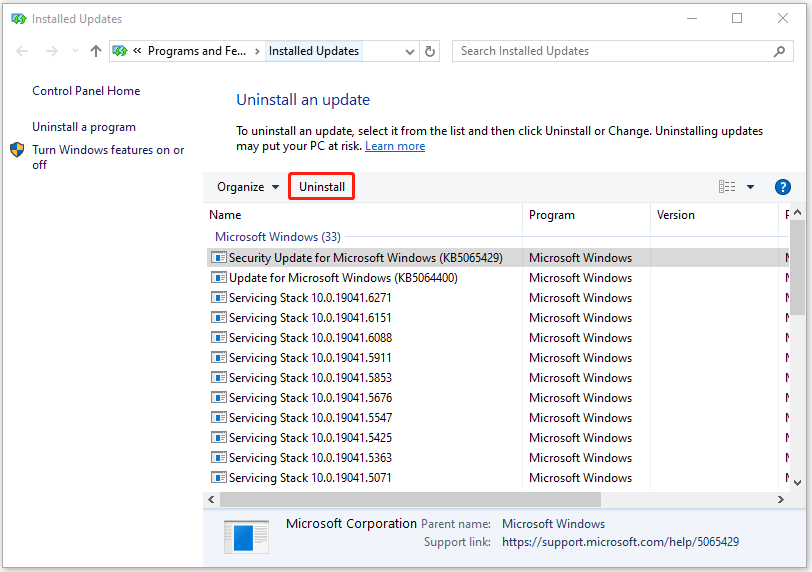Click update icon beside KB5064400
The image size is (812, 572).
pos(219,277)
